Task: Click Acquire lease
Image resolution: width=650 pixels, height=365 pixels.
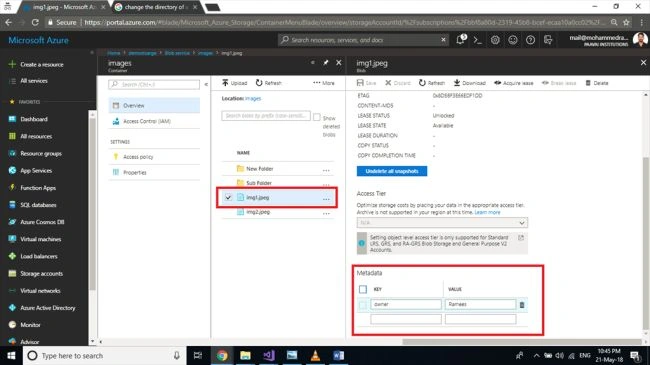Action: coord(514,83)
